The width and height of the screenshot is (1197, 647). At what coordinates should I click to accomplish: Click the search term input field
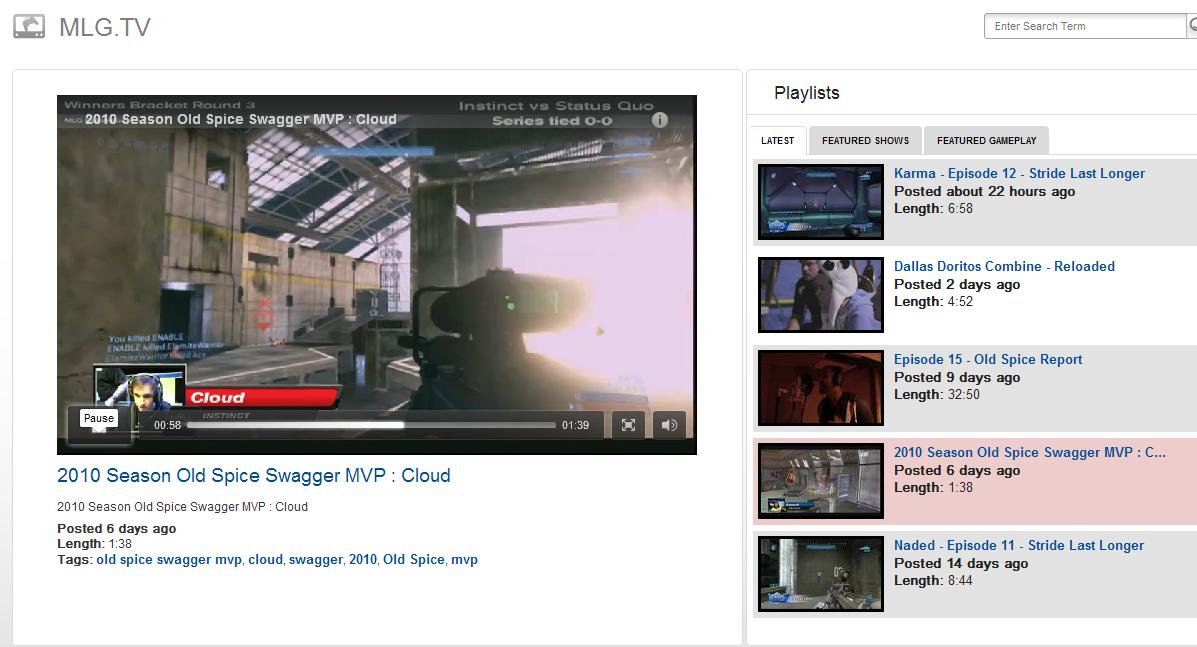pos(1086,26)
